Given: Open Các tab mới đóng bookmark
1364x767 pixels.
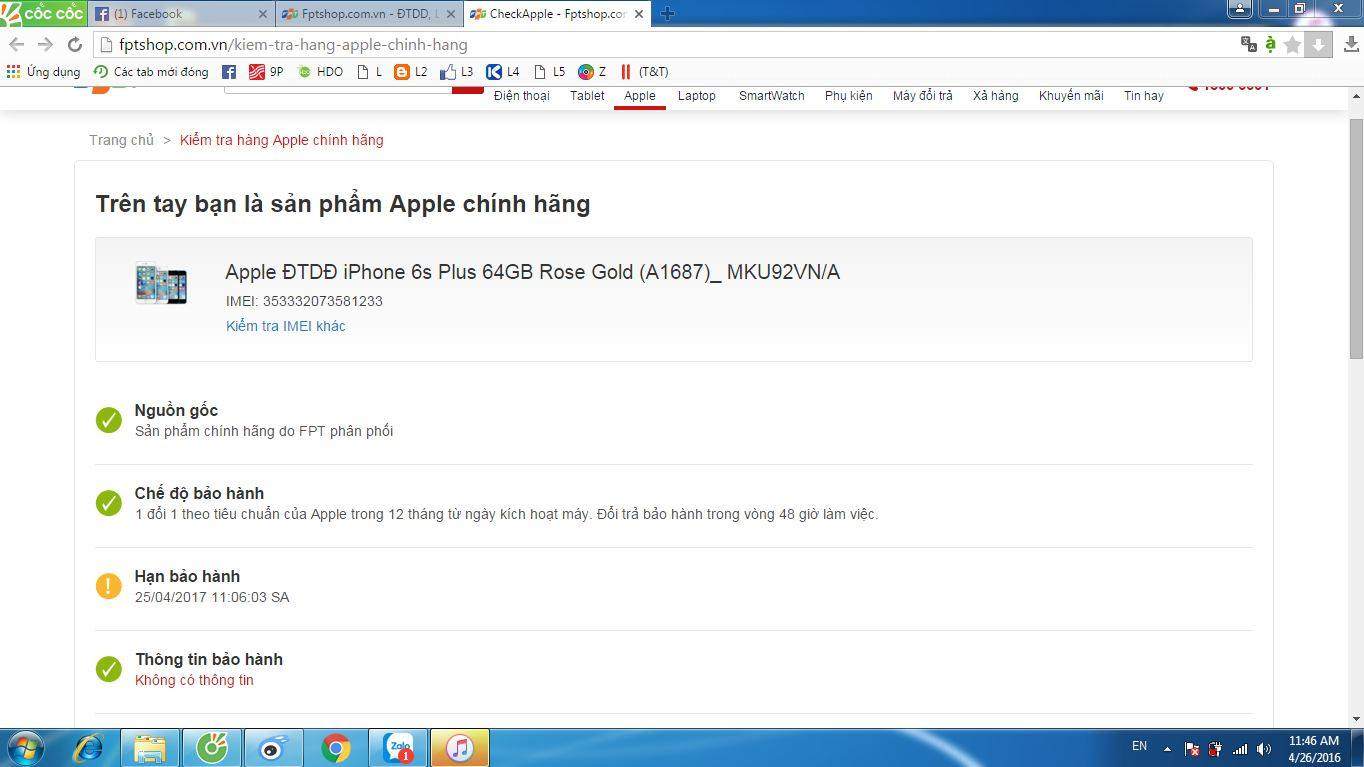Looking at the screenshot, I should (151, 72).
